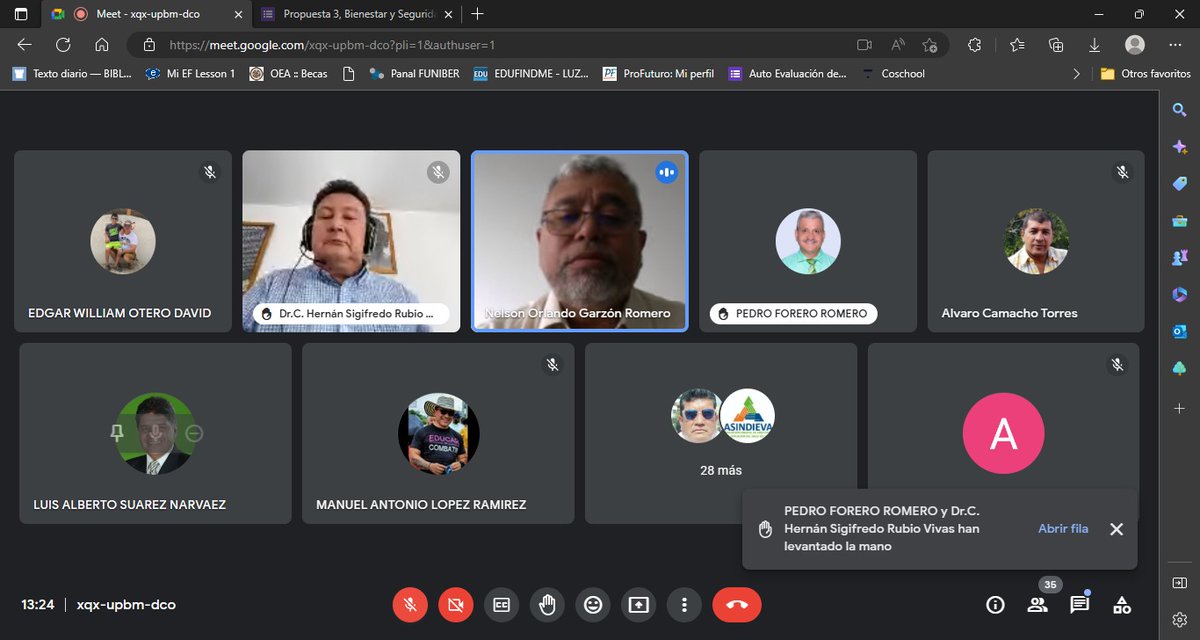View site information lock icon
Image resolution: width=1200 pixels, height=640 pixels.
[x=149, y=45]
